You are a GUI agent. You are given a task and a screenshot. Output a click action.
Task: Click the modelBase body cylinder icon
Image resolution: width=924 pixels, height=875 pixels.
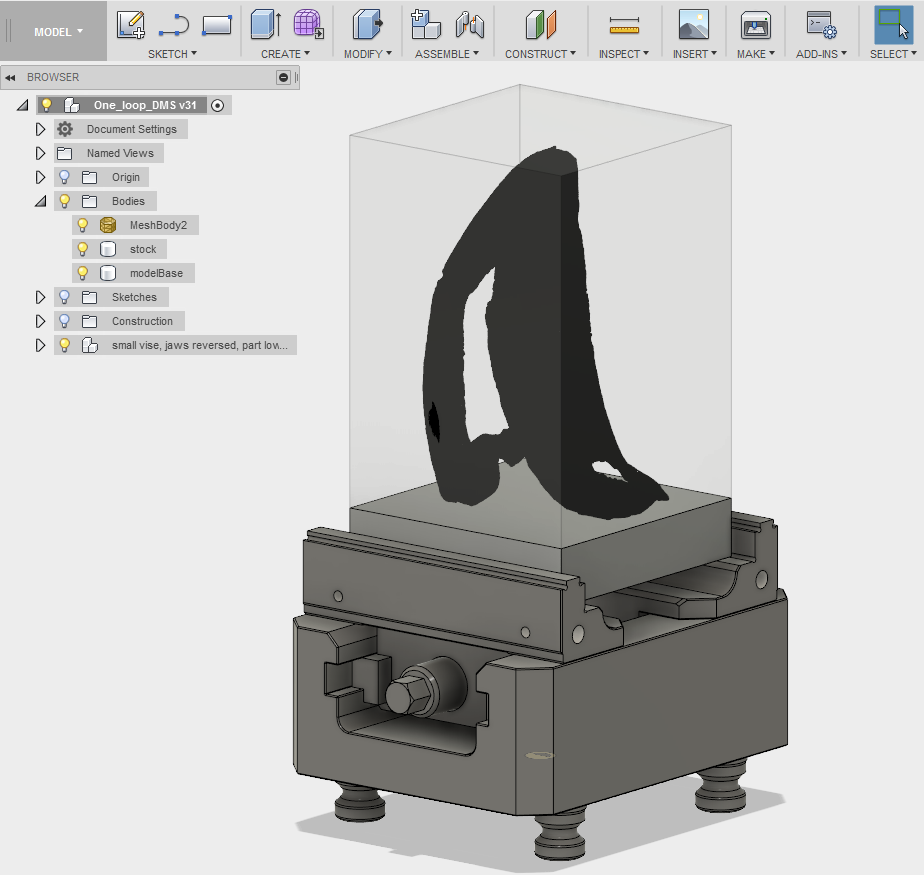[x=108, y=273]
